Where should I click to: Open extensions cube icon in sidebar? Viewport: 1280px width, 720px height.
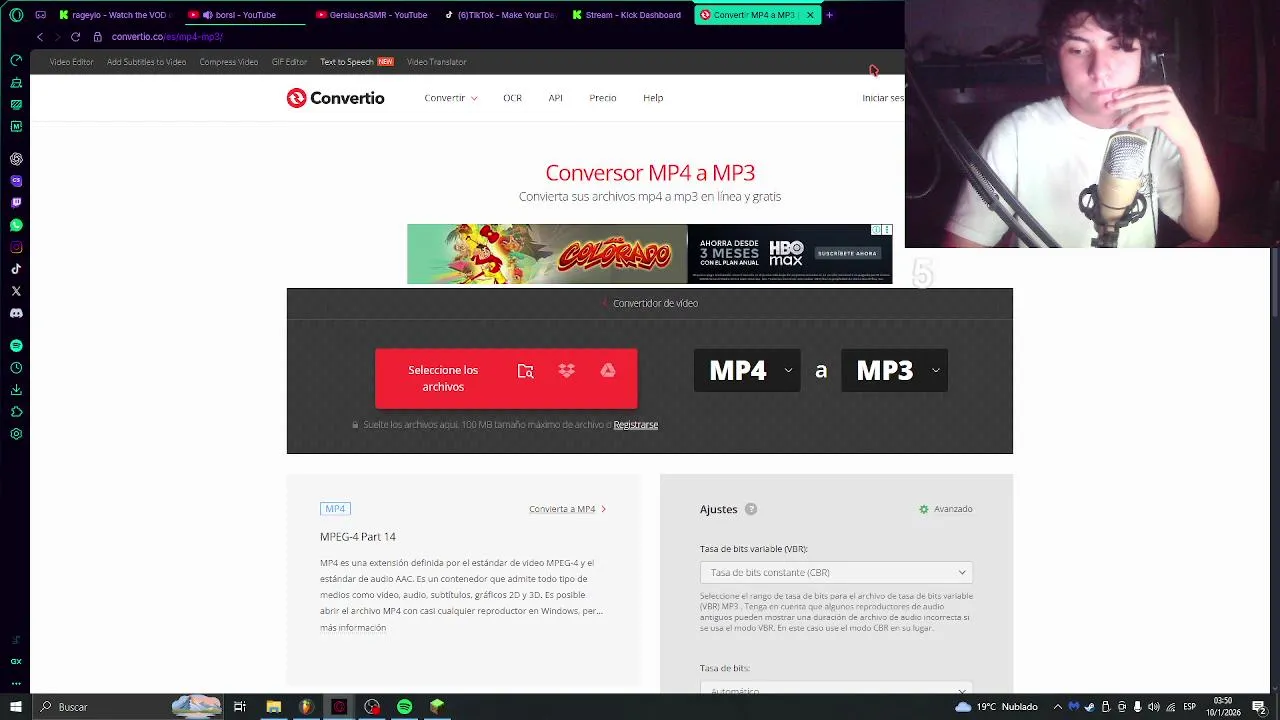[x=16, y=412]
